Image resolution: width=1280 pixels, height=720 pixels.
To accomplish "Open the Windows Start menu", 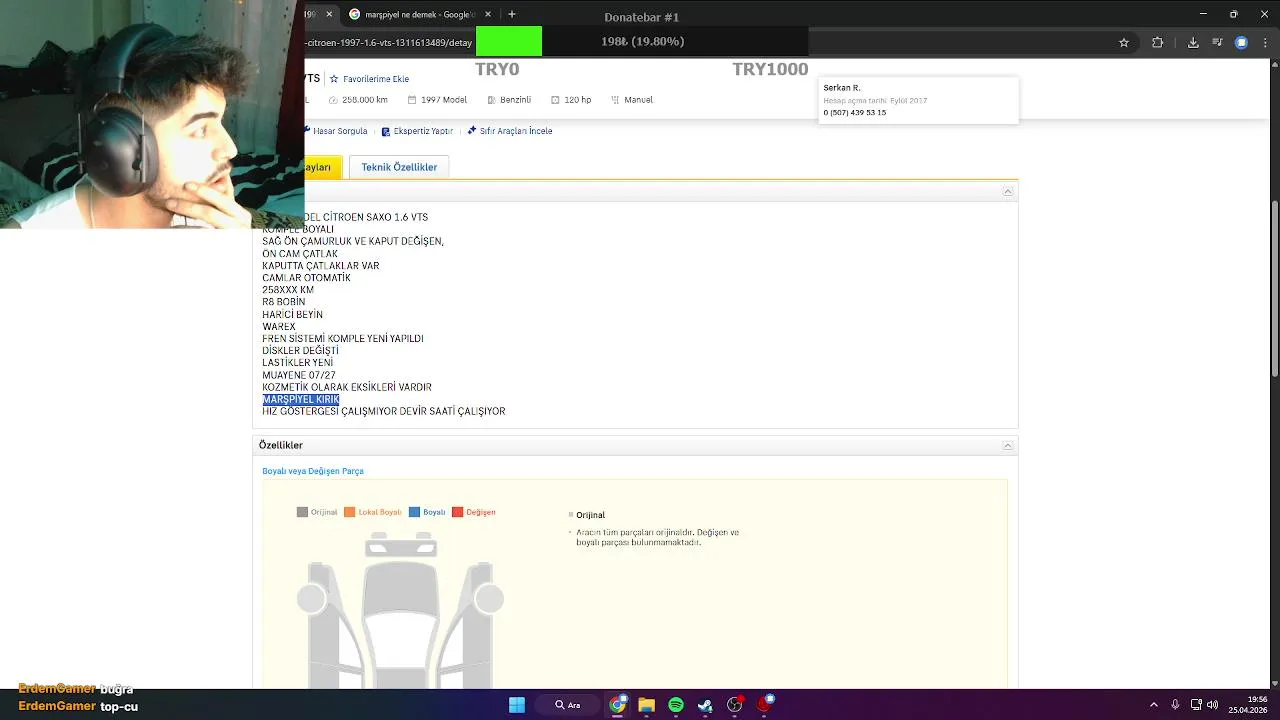I will pyautogui.click(x=517, y=705).
